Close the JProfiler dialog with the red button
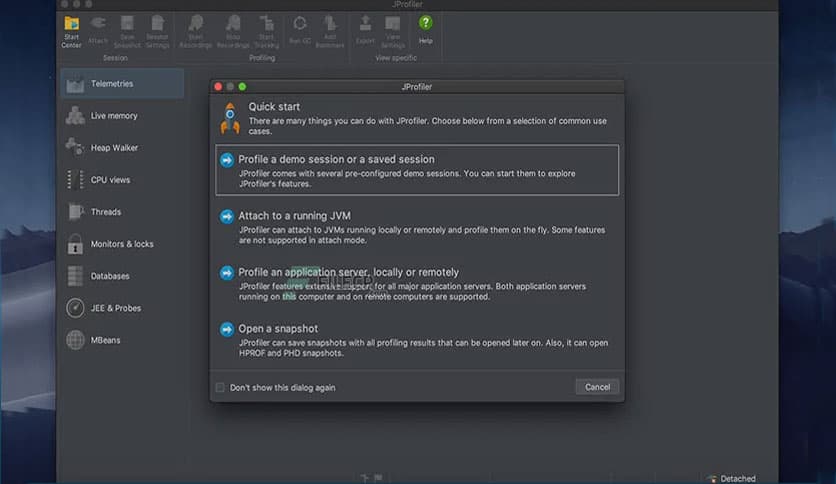The width and height of the screenshot is (836, 484). (x=218, y=86)
